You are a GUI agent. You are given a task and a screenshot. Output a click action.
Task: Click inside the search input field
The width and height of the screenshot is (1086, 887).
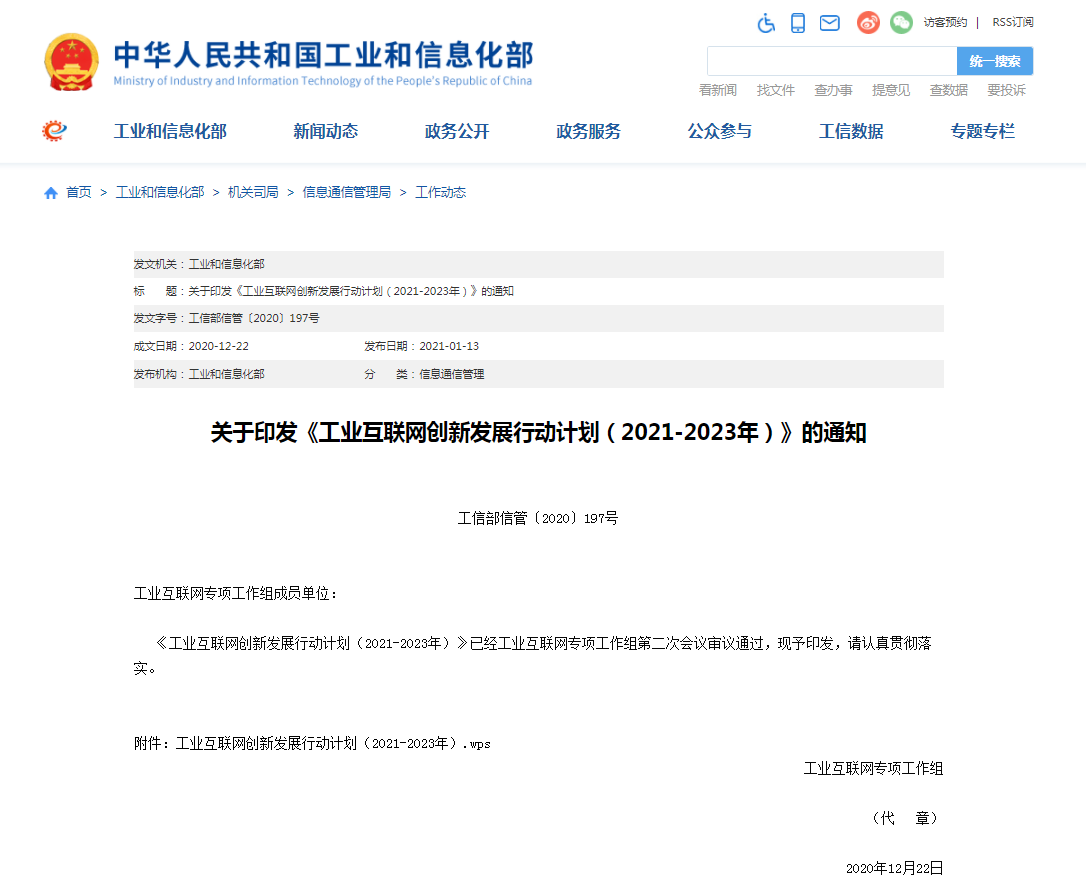pos(831,61)
